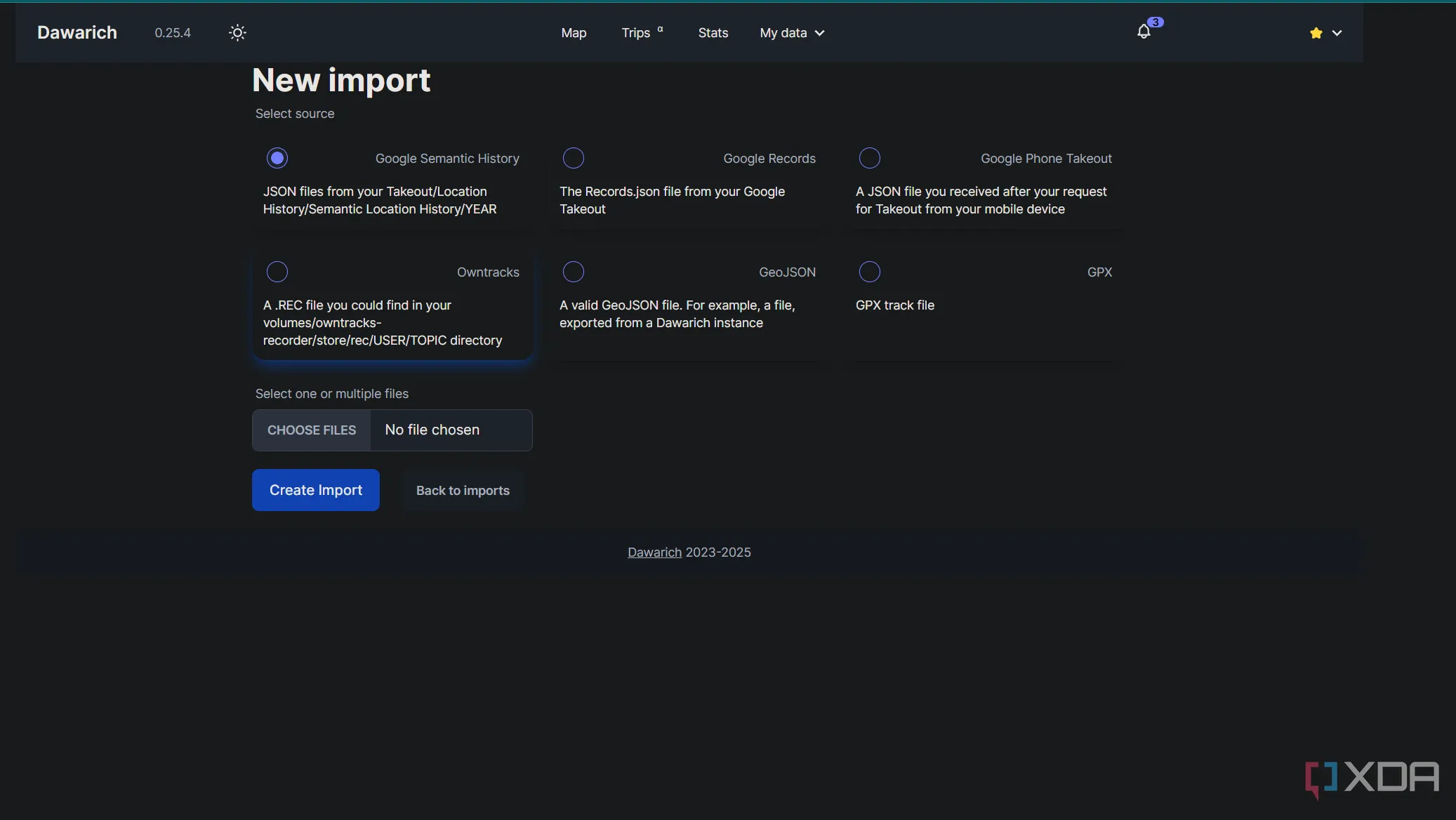Click the valid GeoJSON file description

(677, 314)
